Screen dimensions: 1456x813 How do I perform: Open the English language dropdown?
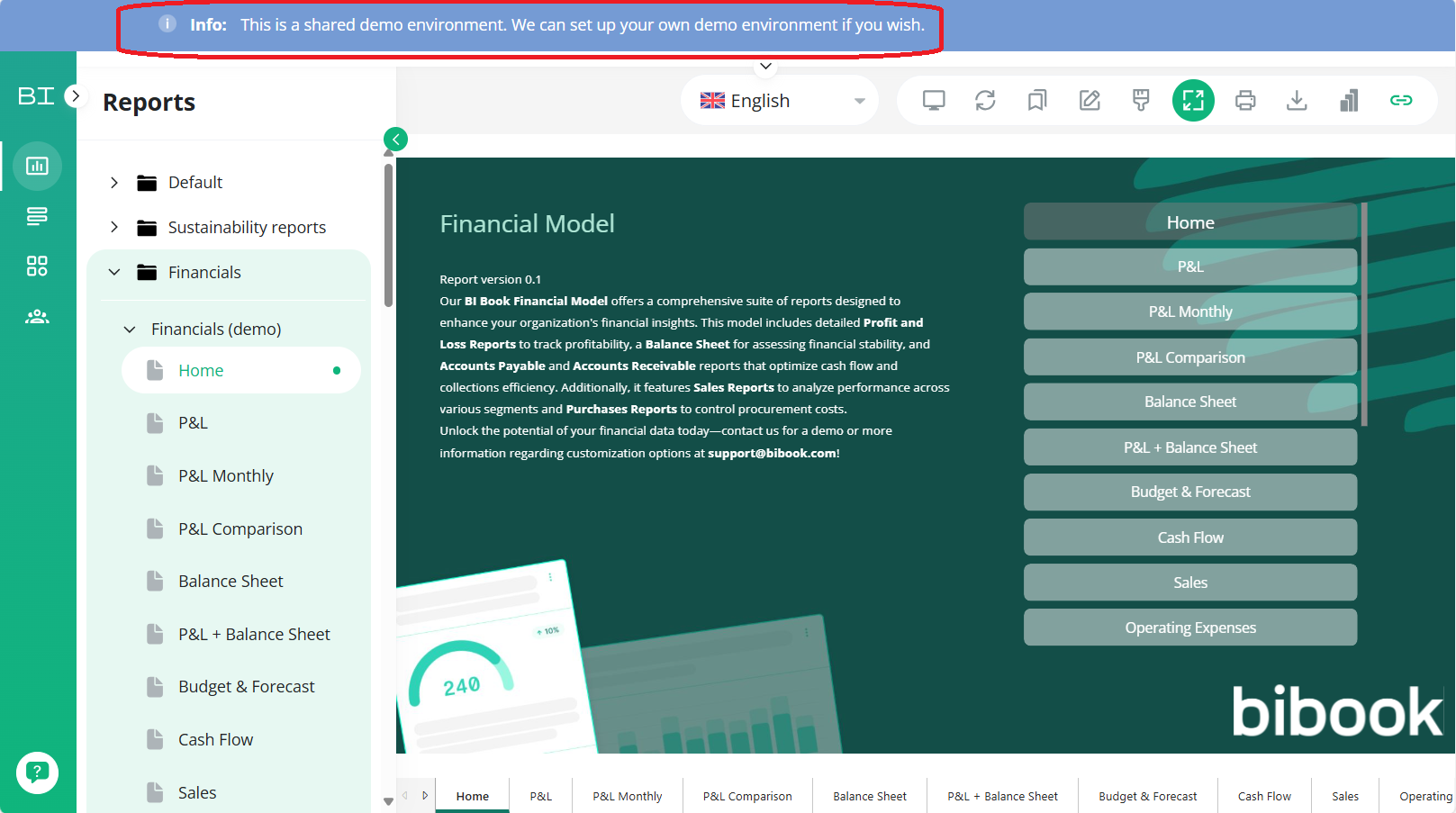pyautogui.click(x=780, y=101)
